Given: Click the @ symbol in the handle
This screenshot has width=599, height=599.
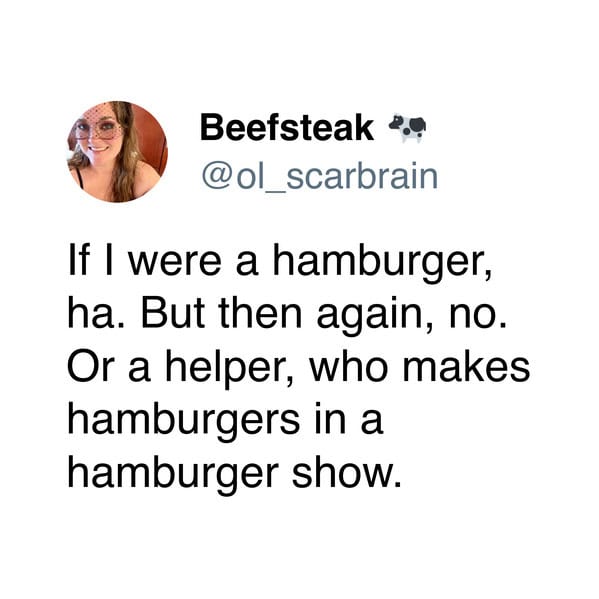Looking at the screenshot, I should pyautogui.click(x=217, y=177).
